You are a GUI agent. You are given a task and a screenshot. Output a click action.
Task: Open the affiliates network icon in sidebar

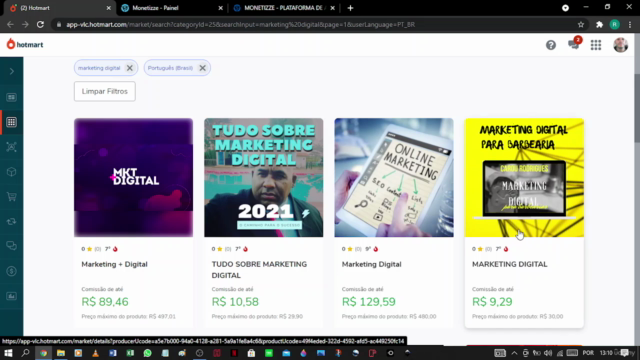[x=11, y=147]
